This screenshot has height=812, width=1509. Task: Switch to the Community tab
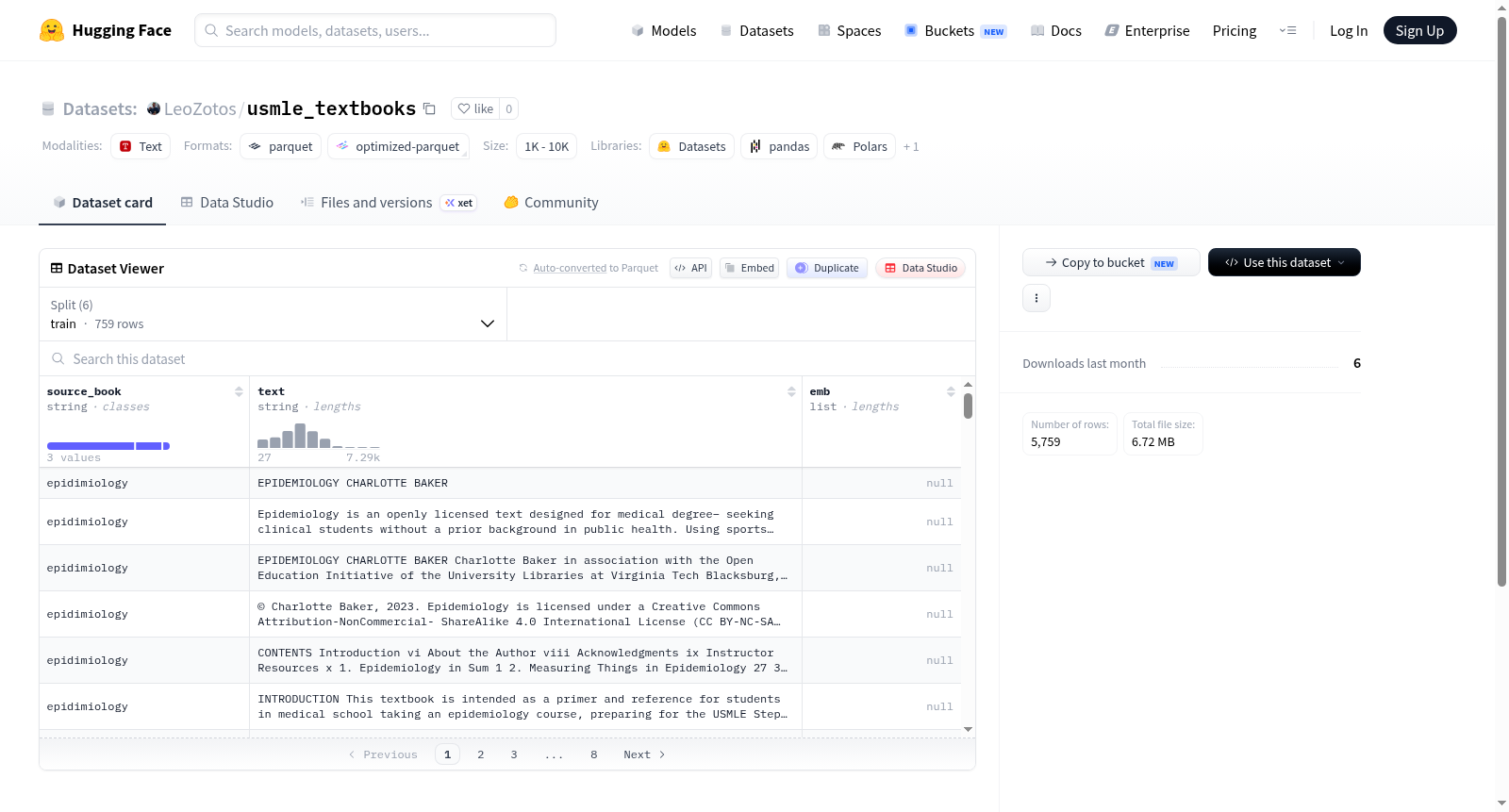[552, 203]
